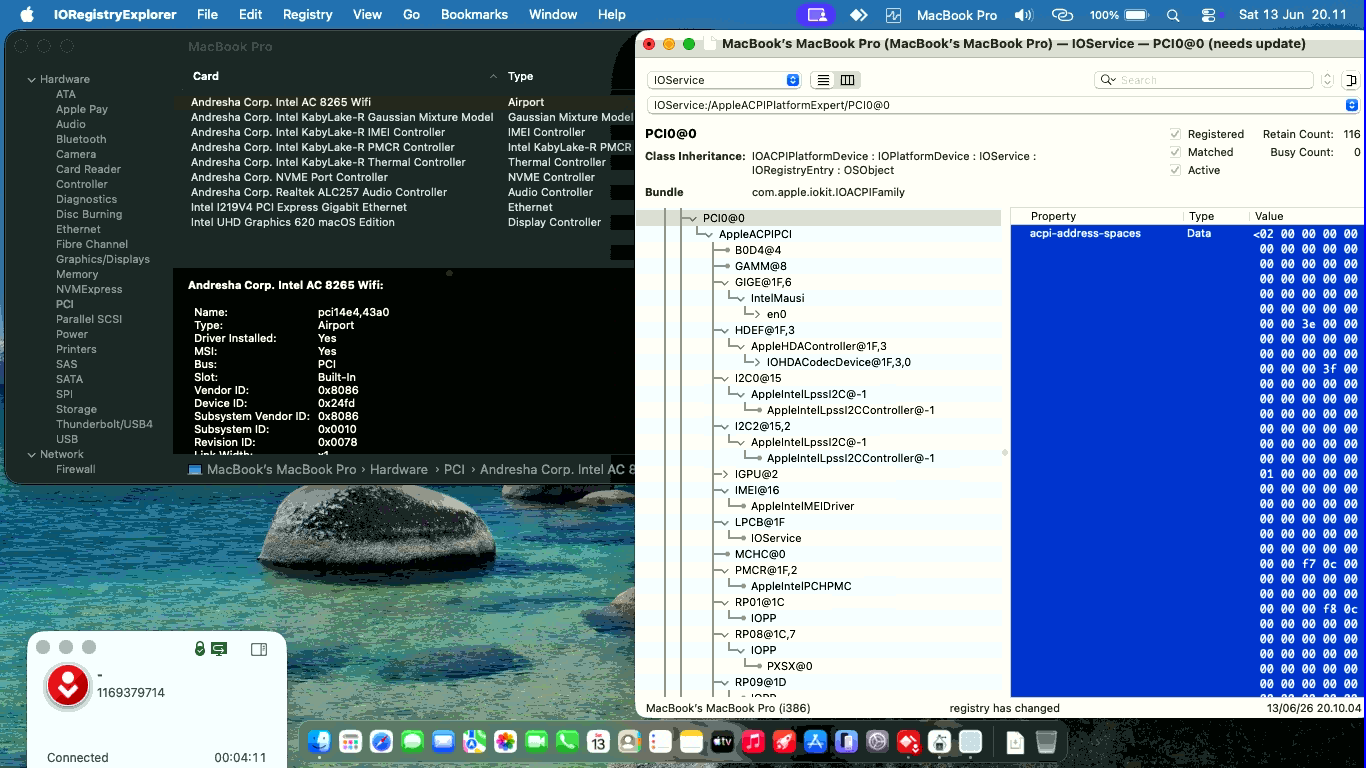Open Messages from the Dock
Image resolution: width=1366 pixels, height=768 pixels.
pyautogui.click(x=412, y=742)
